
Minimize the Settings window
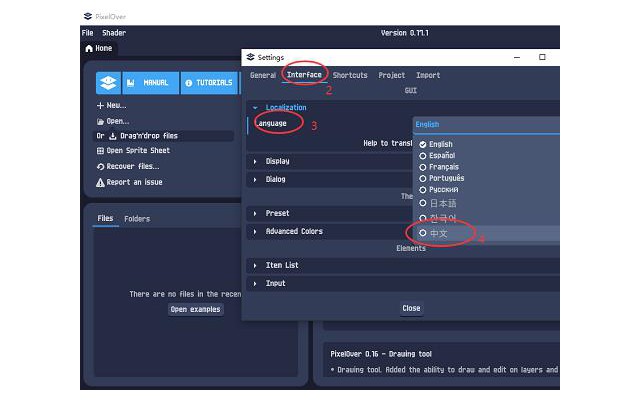click(517, 58)
